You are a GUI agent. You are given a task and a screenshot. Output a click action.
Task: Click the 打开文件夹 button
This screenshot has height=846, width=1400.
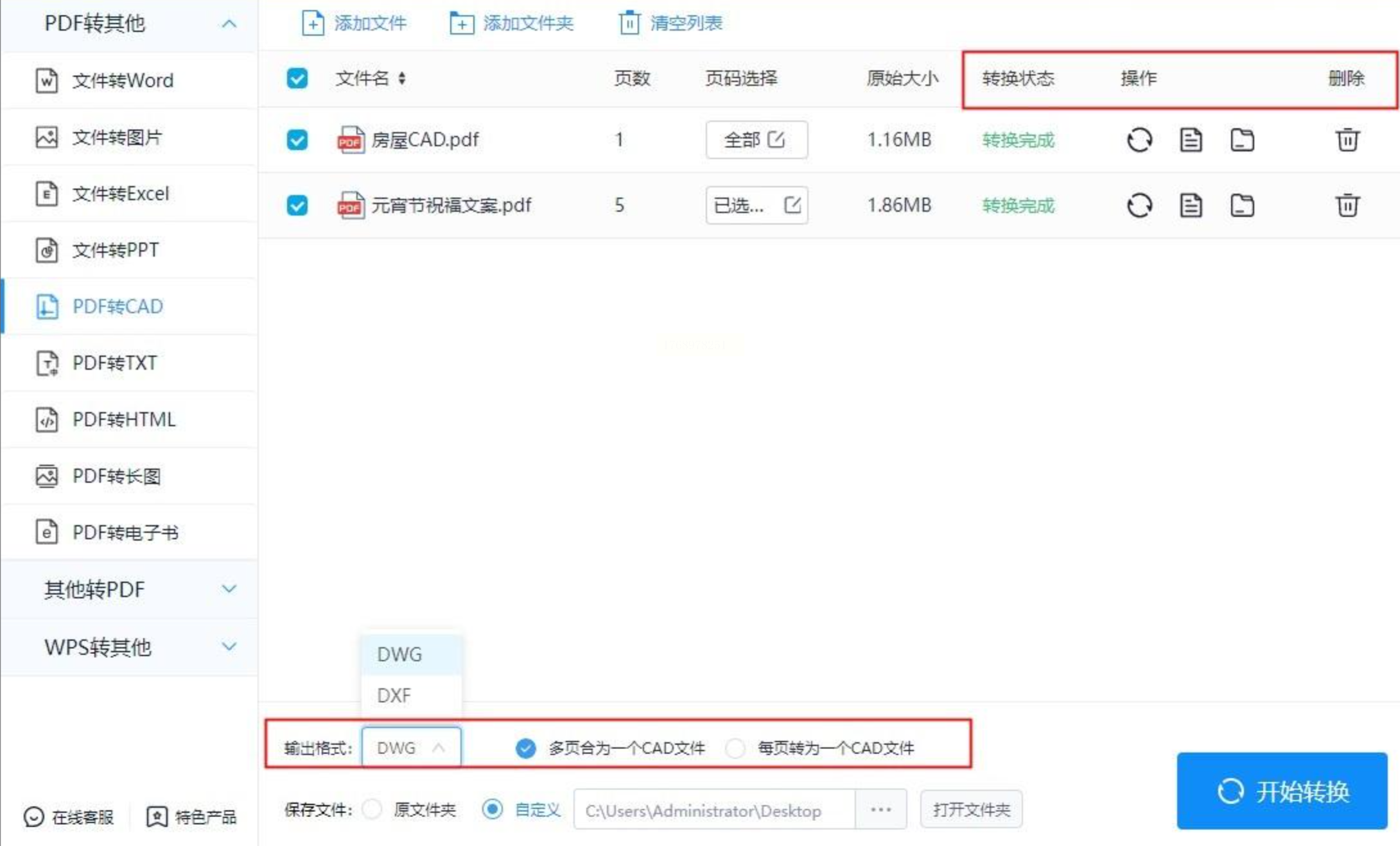point(971,809)
